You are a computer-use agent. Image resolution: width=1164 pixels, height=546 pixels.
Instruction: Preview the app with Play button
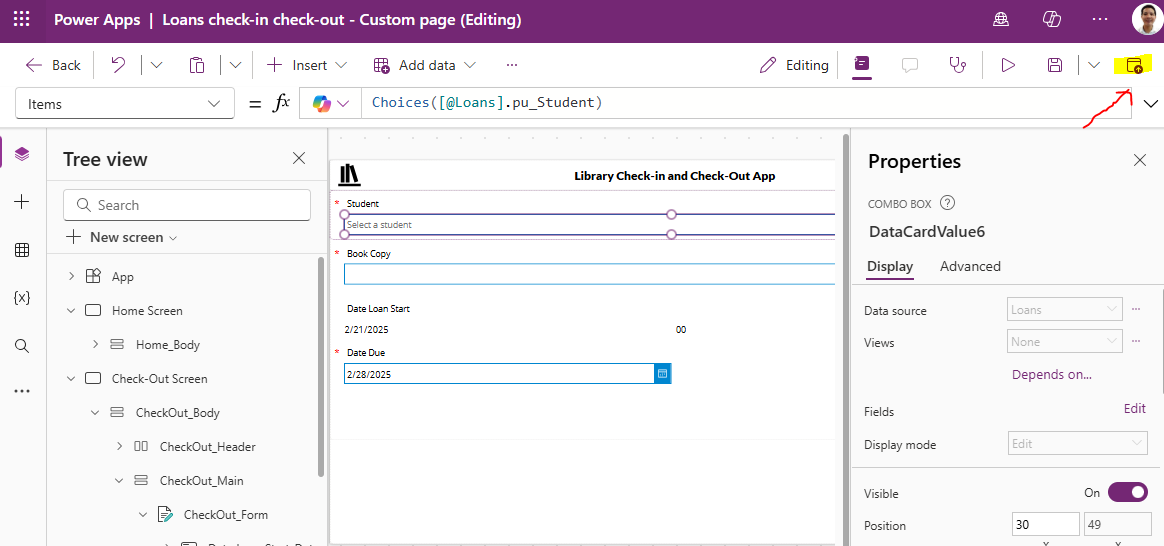[1008, 65]
